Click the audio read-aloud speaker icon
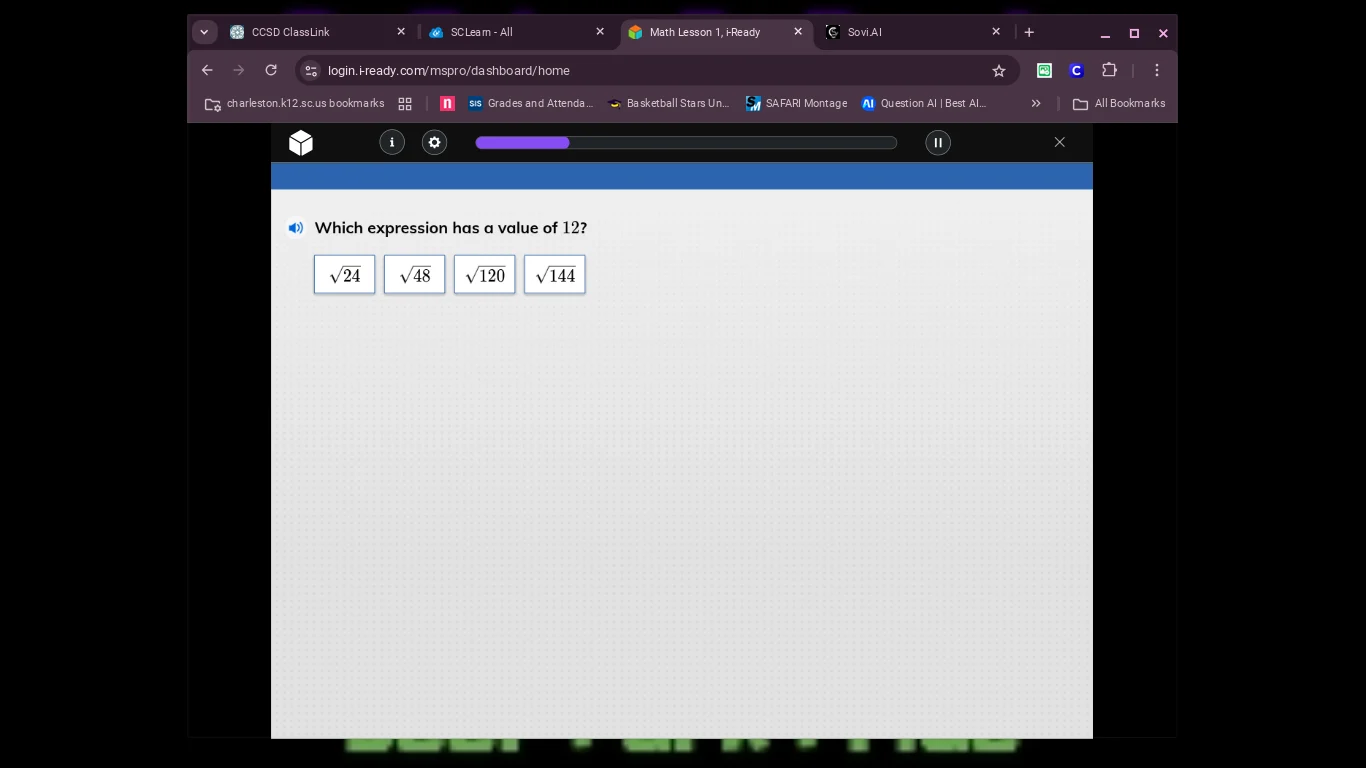 296,228
